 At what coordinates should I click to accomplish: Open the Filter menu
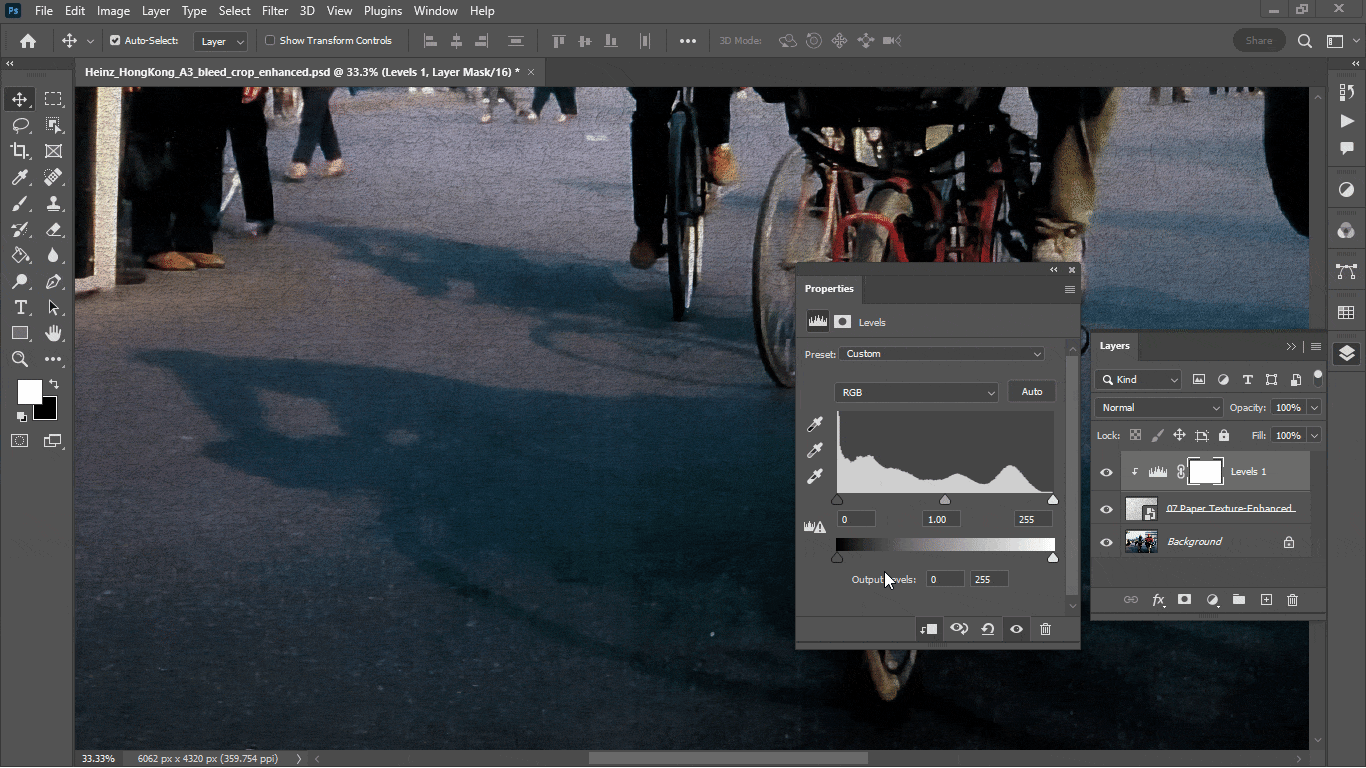[275, 11]
